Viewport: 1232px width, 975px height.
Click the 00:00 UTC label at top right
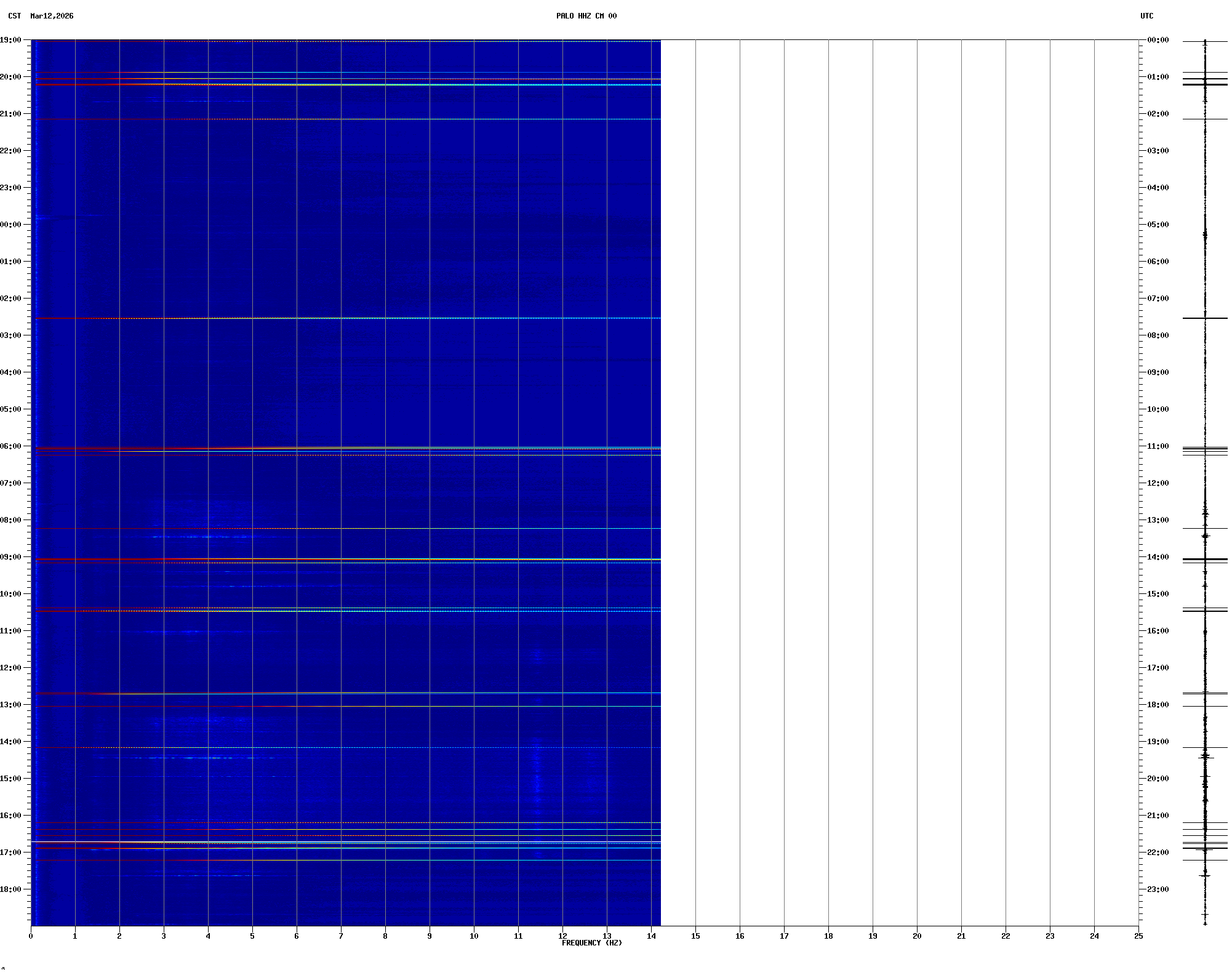pyautogui.click(x=1158, y=40)
